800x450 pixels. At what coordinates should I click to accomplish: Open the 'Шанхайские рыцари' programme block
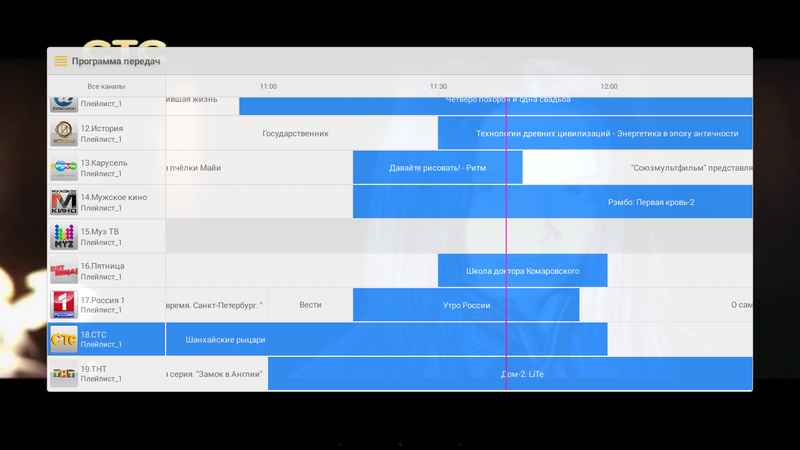(x=386, y=339)
